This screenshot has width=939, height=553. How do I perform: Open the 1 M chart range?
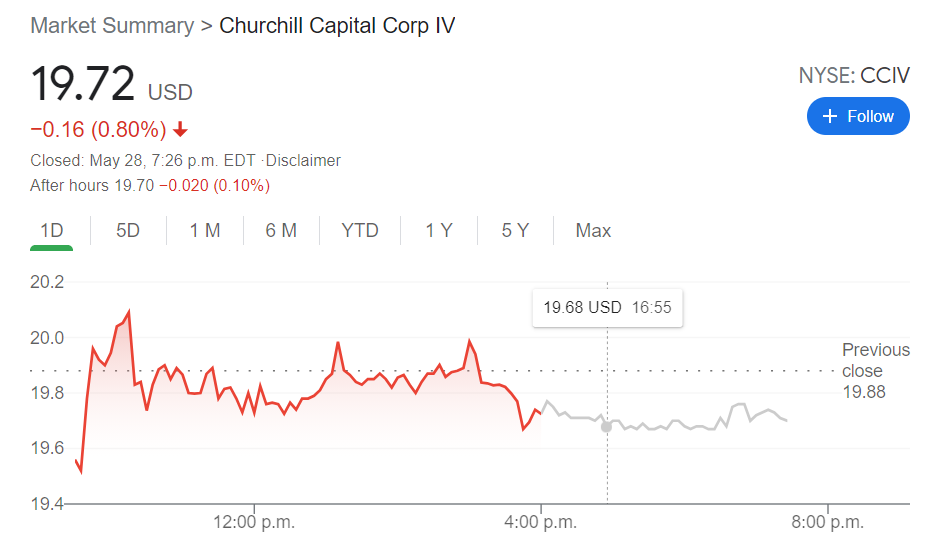205,231
